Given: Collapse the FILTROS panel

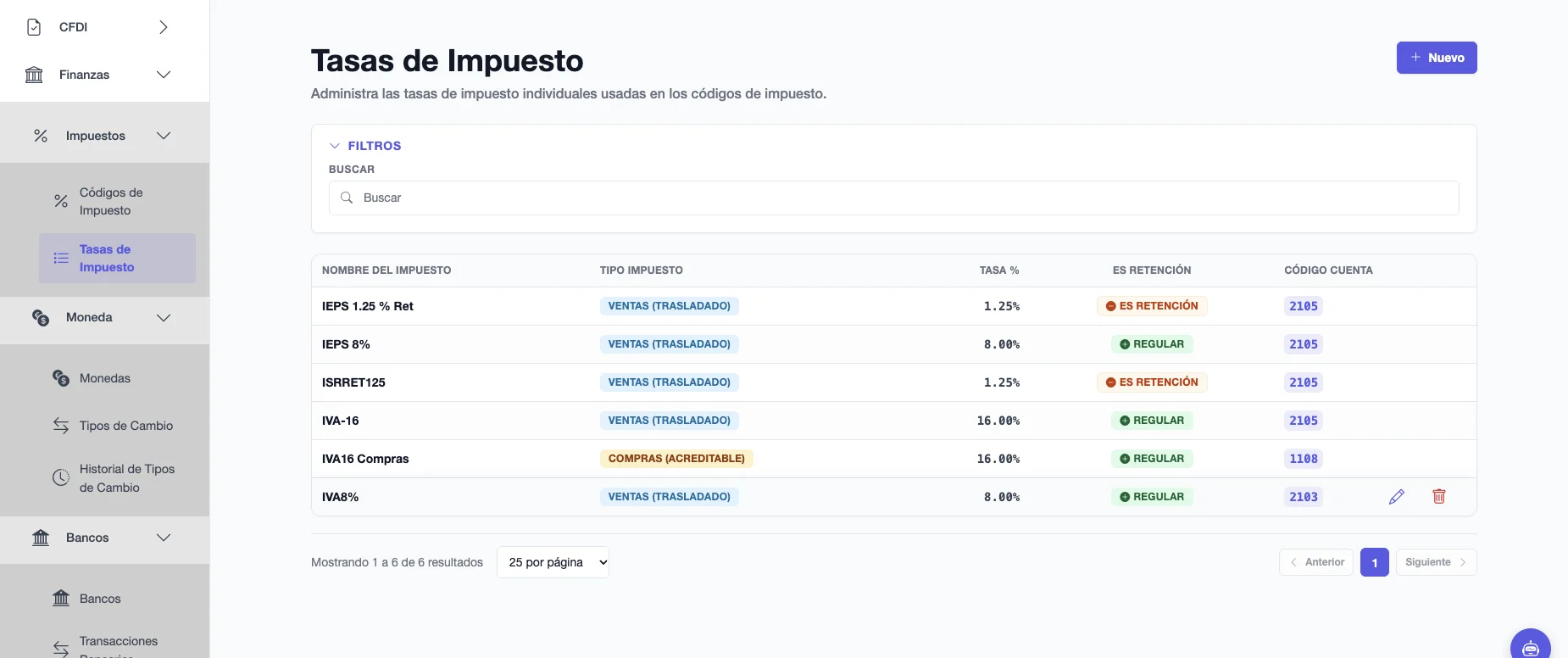Looking at the screenshot, I should (365, 146).
